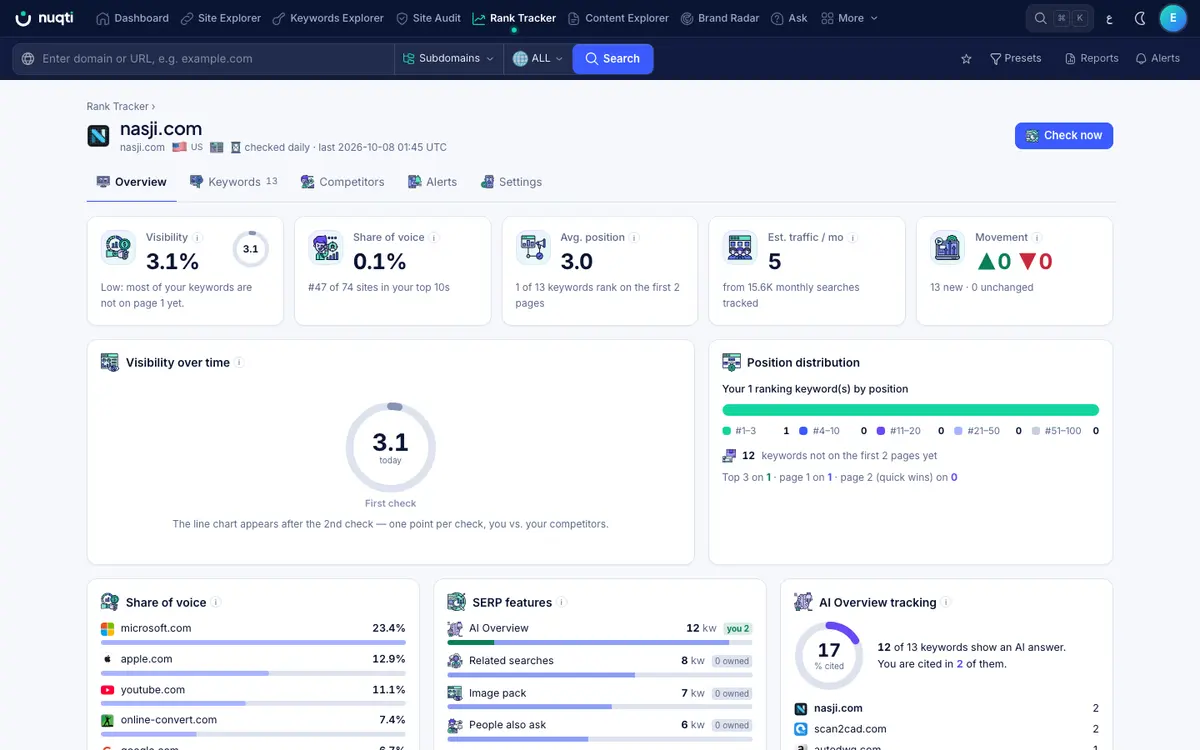Click the green position distribution bar
The image size is (1200, 750).
coord(910,410)
